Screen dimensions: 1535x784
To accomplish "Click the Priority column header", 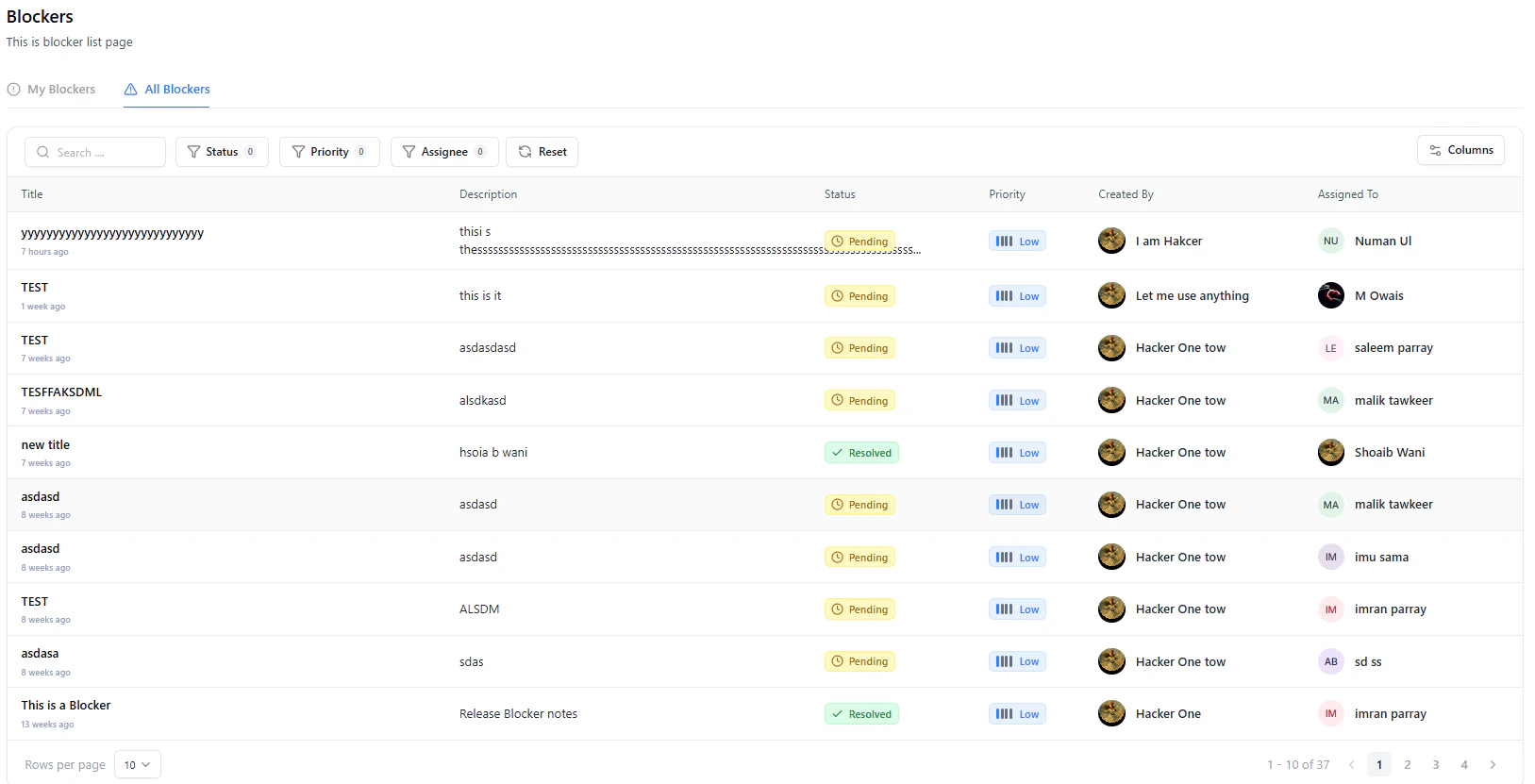I will click(1007, 194).
